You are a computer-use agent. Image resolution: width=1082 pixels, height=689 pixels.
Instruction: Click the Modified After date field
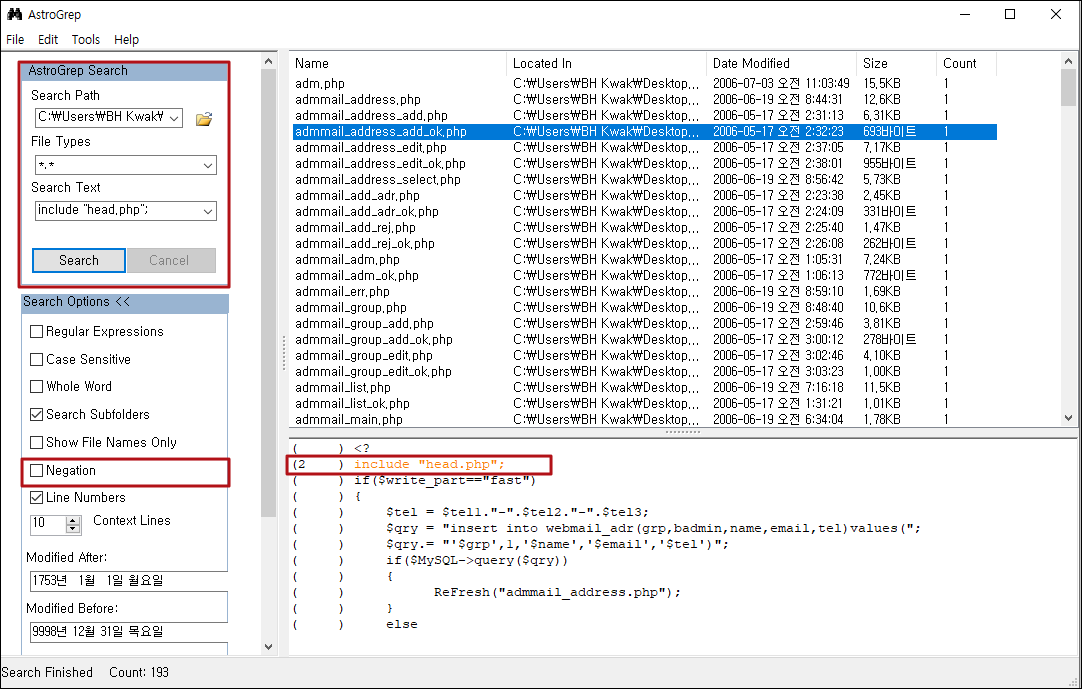tap(128, 581)
